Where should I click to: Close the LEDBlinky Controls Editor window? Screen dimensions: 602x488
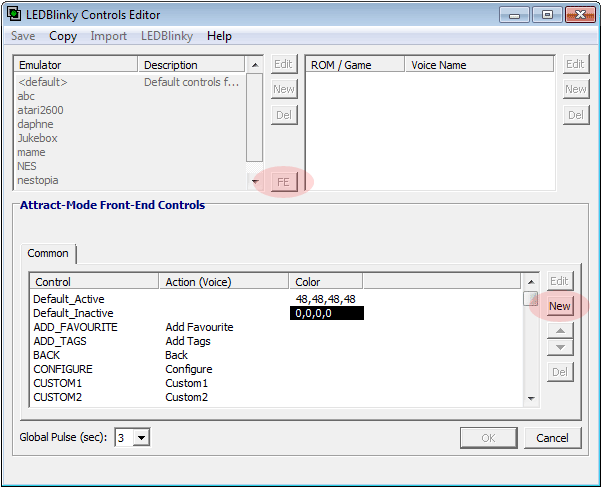580,15
